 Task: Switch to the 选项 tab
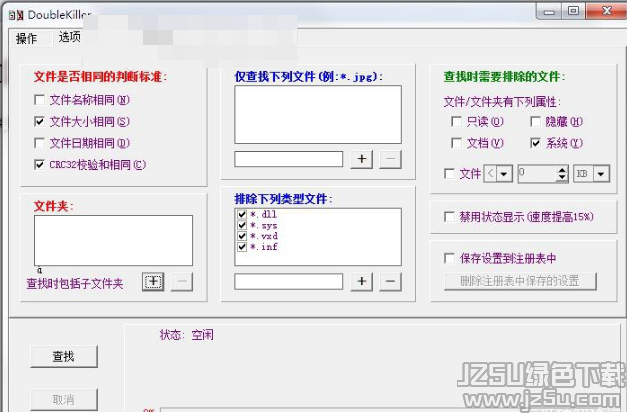coord(69,37)
